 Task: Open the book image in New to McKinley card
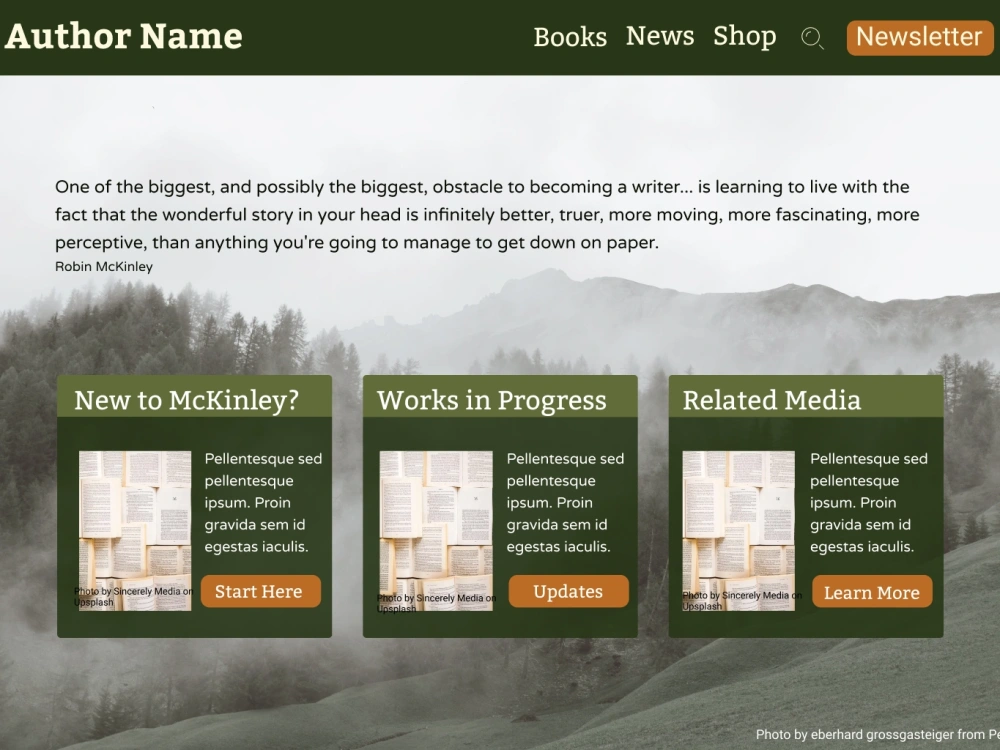click(x=135, y=531)
